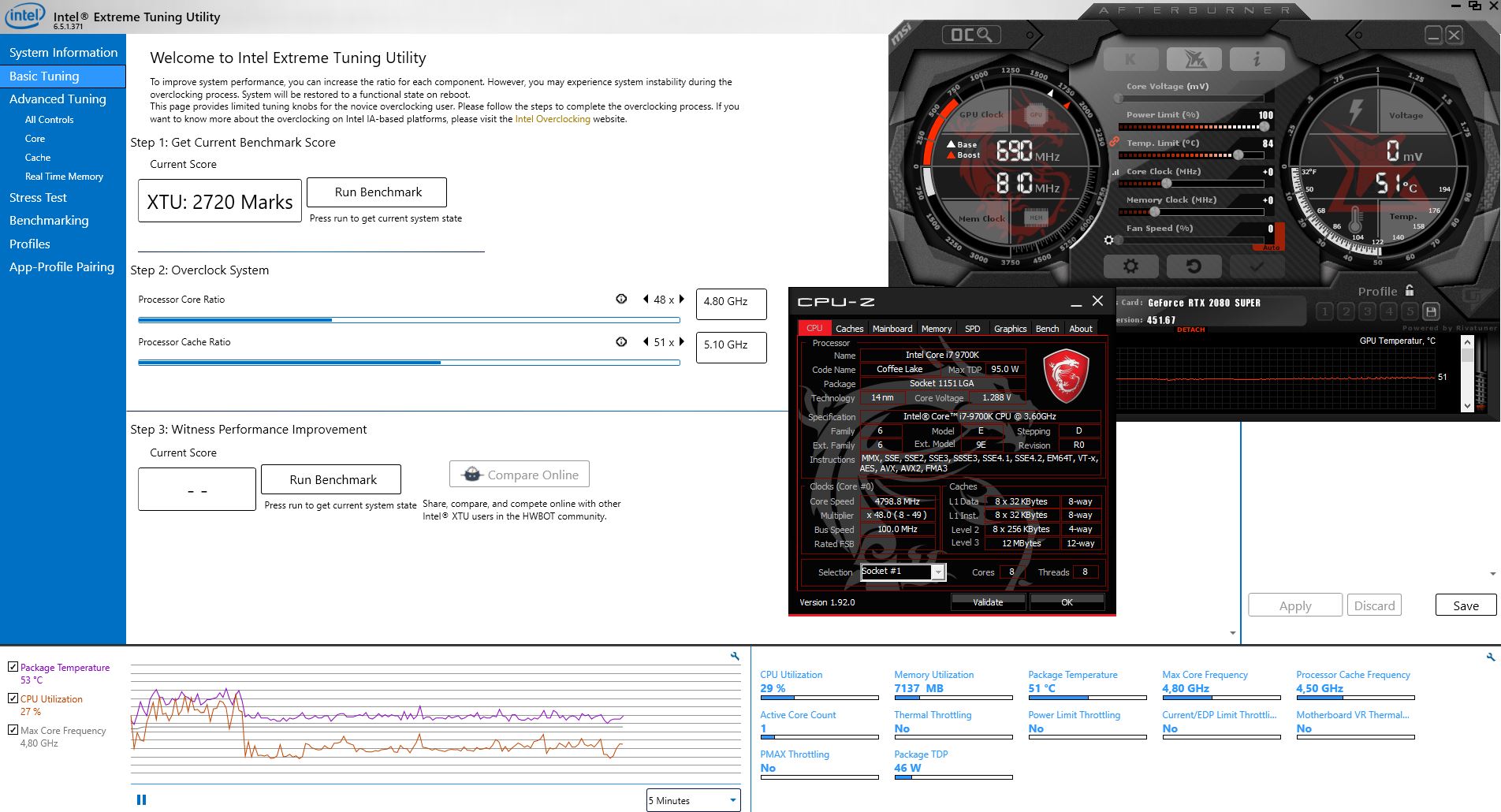The width and height of the screenshot is (1501, 812).
Task: Open the About tab in CPU-Z
Action: 1081,328
